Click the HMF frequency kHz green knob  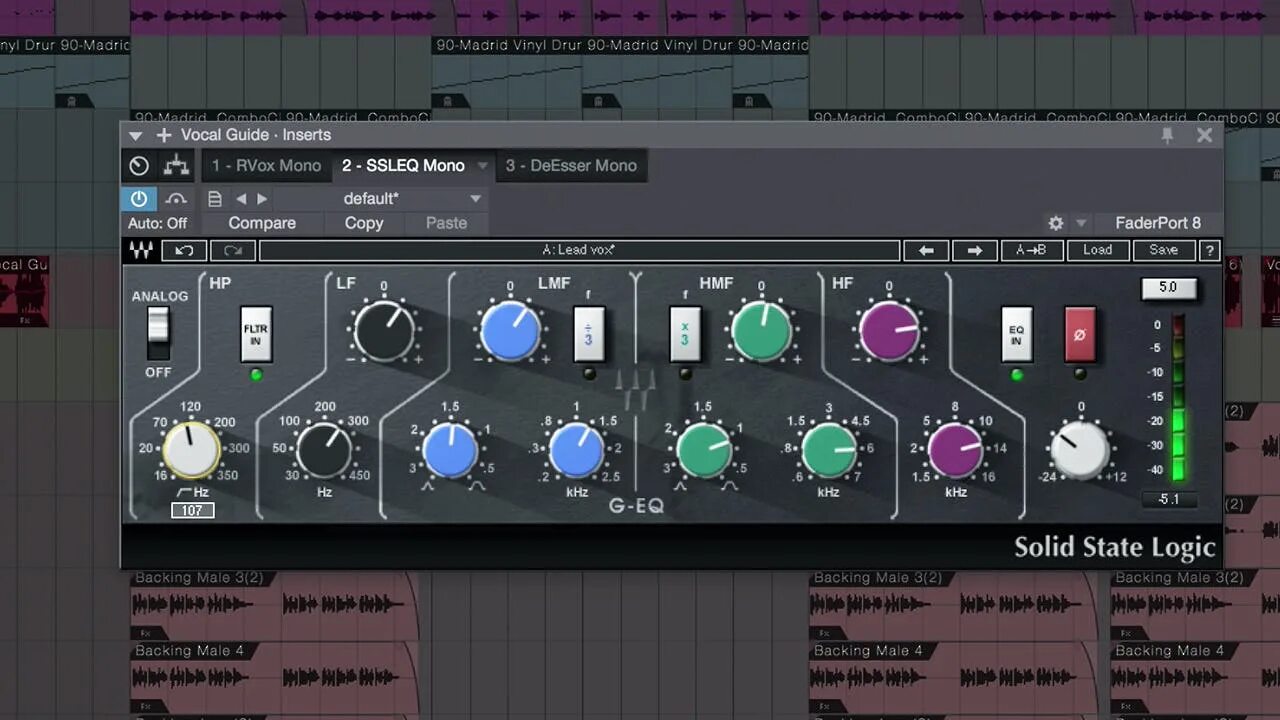(829, 450)
